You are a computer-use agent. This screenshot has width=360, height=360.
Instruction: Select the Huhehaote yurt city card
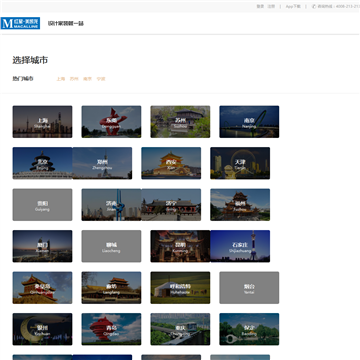(x=180, y=288)
